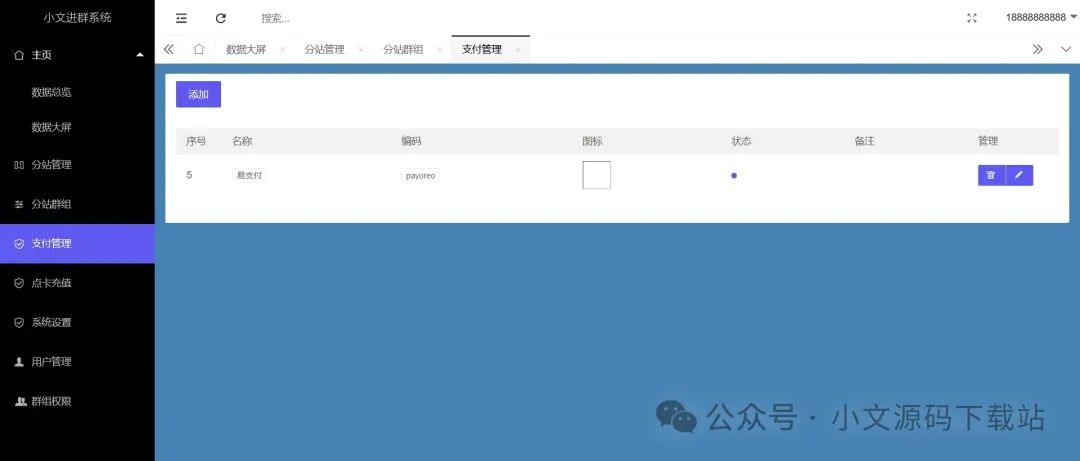
Task: Enter fullscreen using the expand icon
Action: tap(972, 19)
